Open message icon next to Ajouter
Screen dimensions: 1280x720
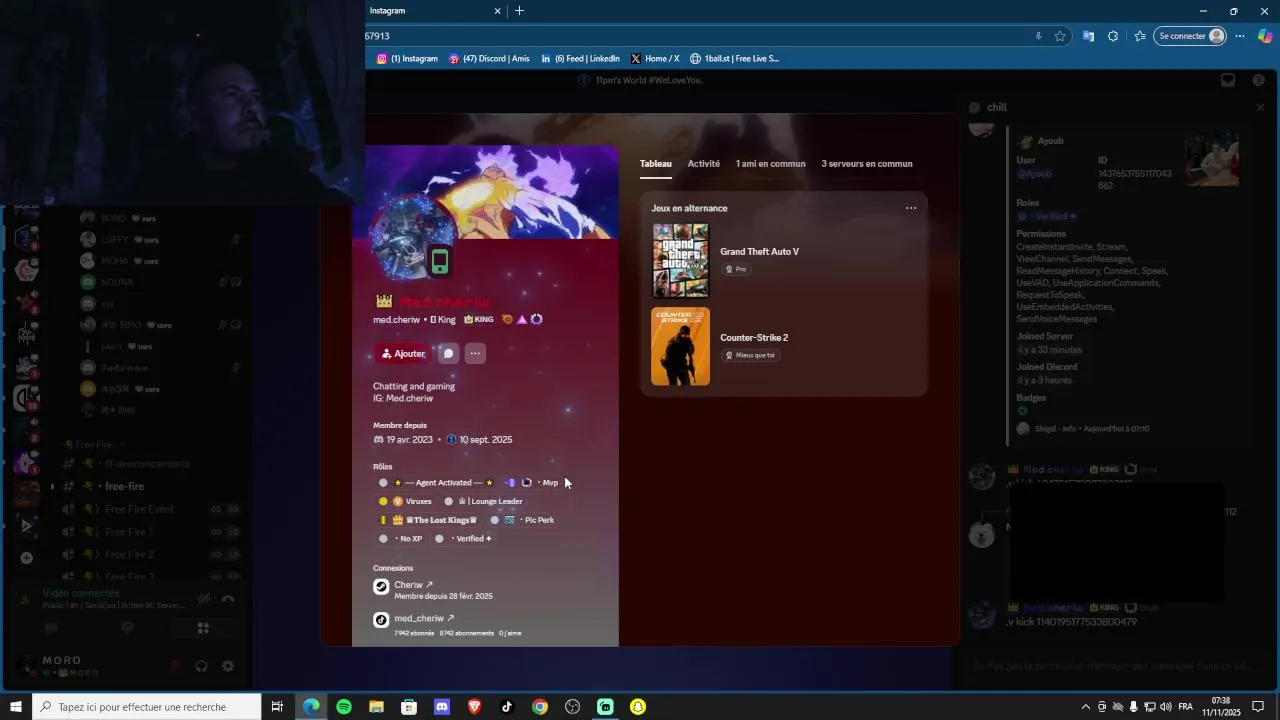pyautogui.click(x=449, y=354)
